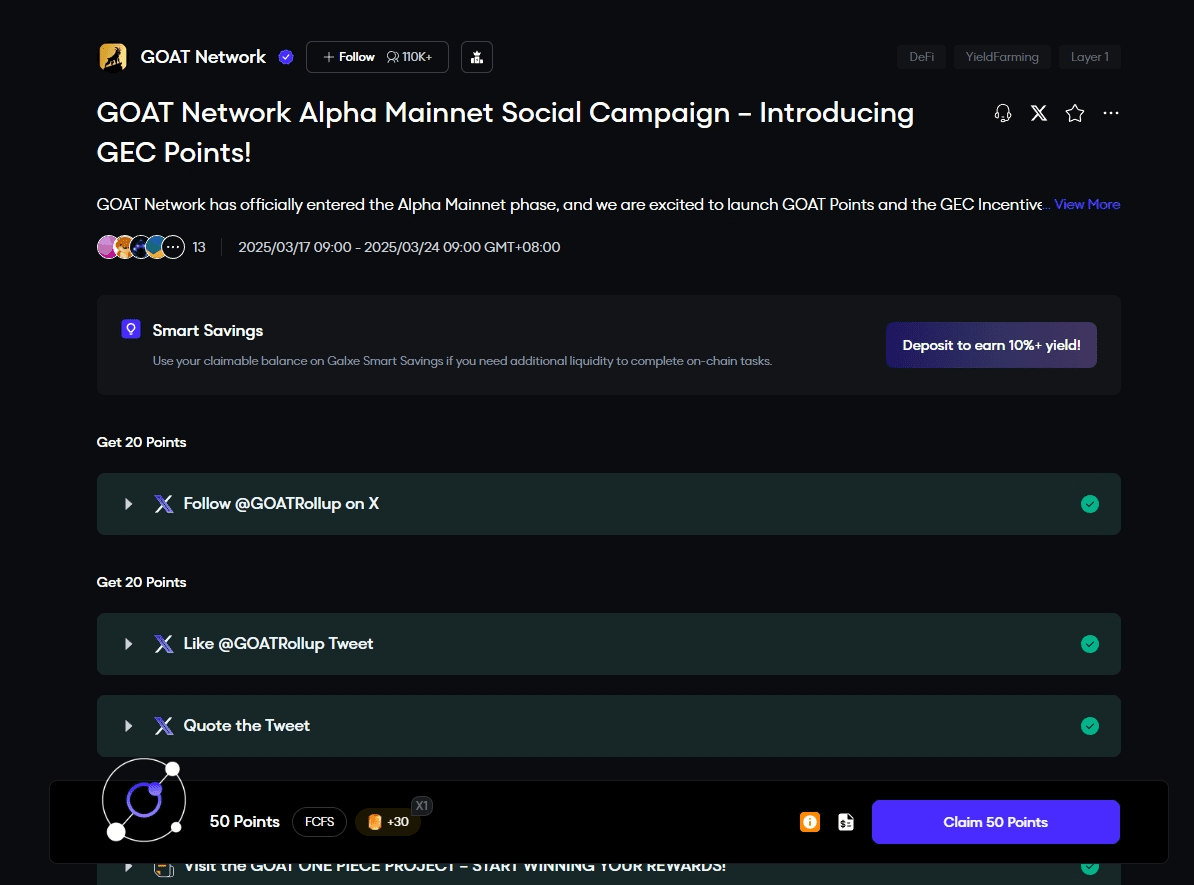Select the DeFi tag

click(921, 57)
